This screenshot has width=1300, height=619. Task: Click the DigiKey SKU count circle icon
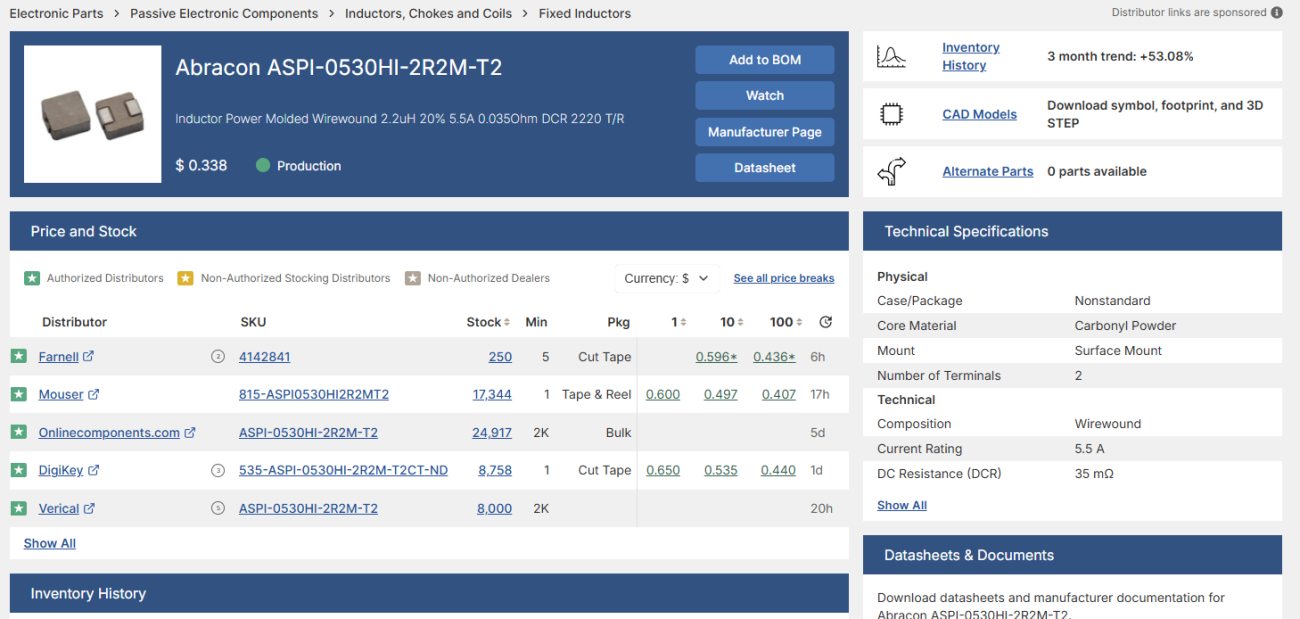[218, 470]
